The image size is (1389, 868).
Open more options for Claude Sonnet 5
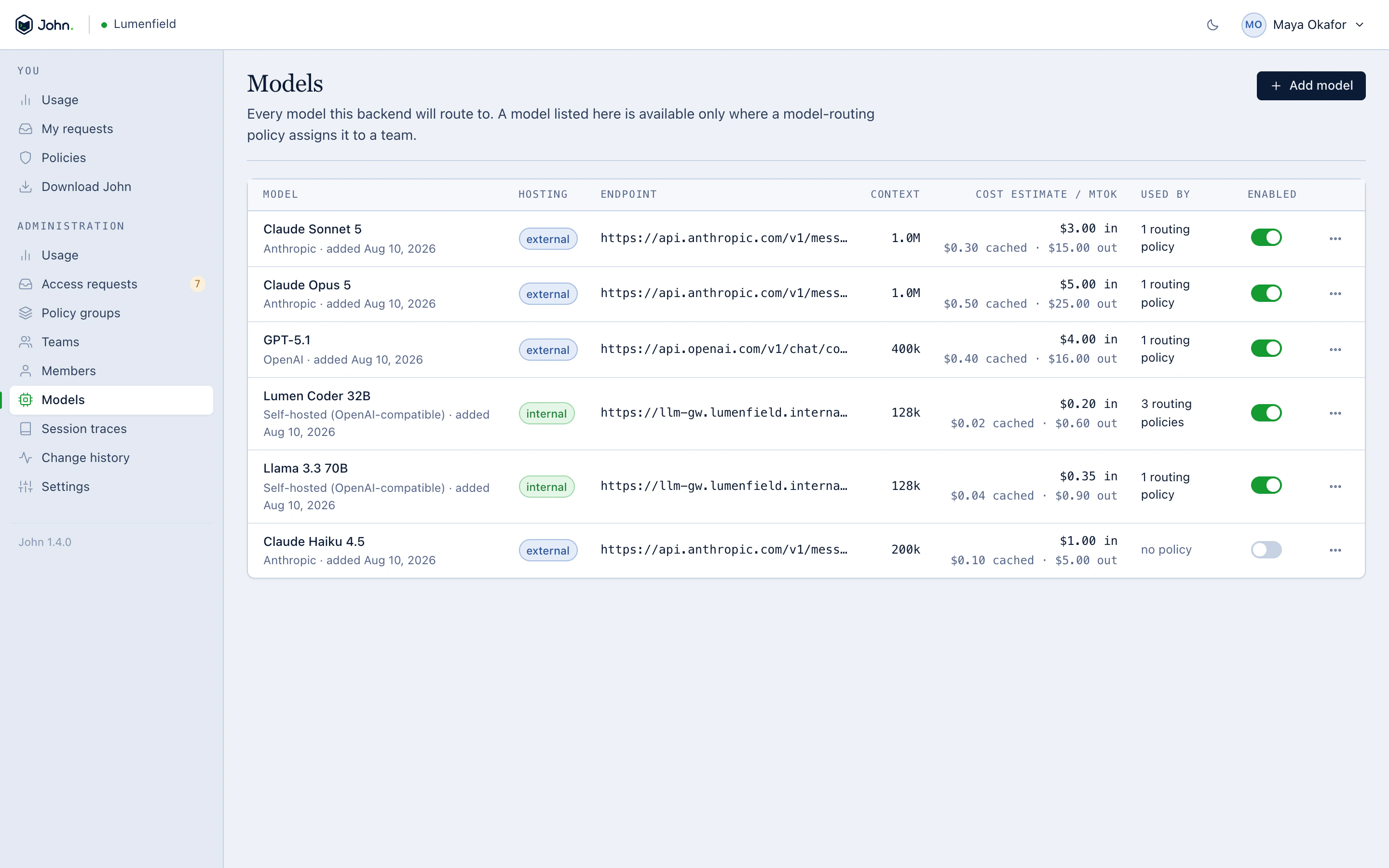1335,239
